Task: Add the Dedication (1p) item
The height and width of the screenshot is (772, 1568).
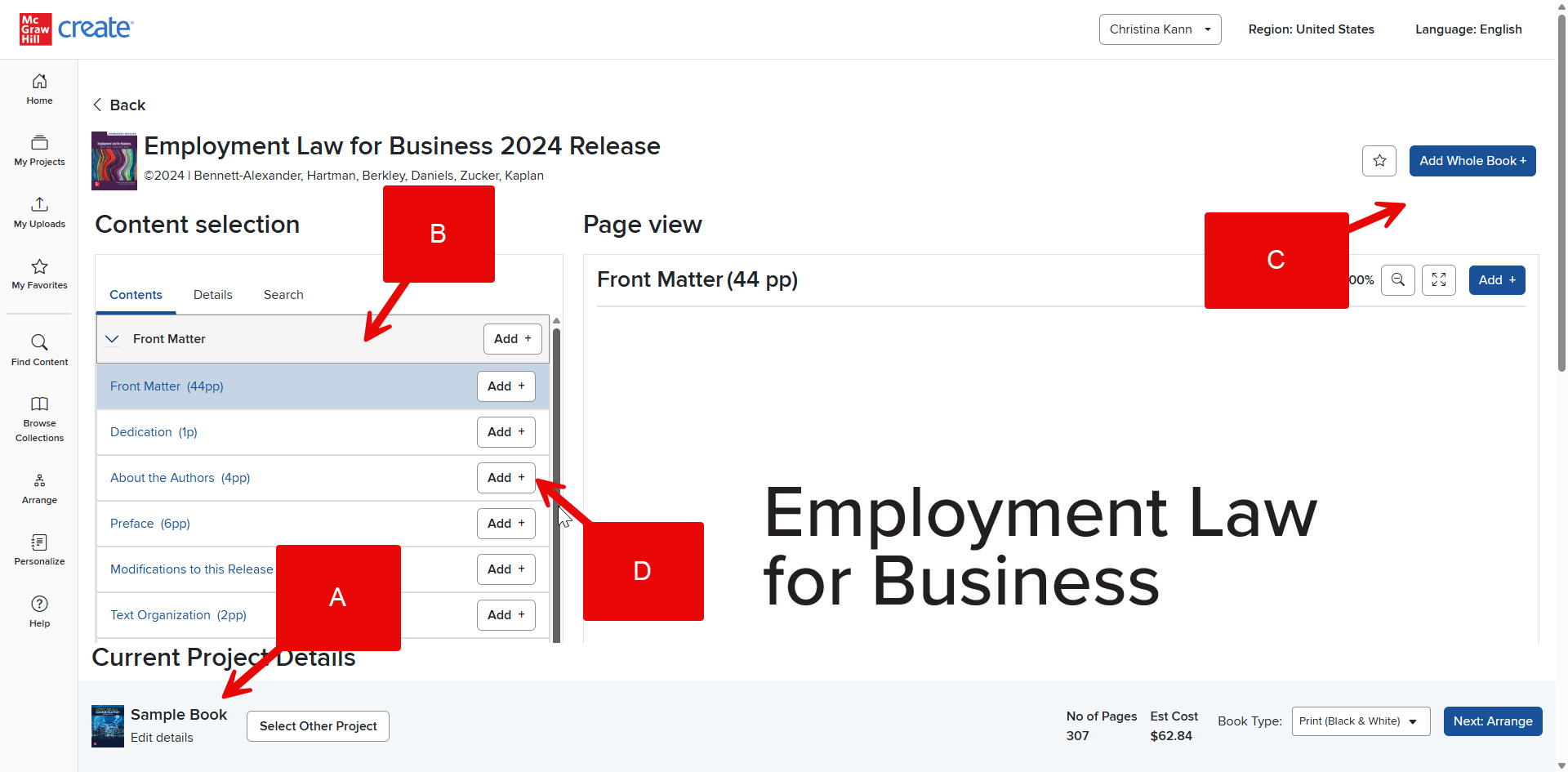Action: pyautogui.click(x=506, y=432)
